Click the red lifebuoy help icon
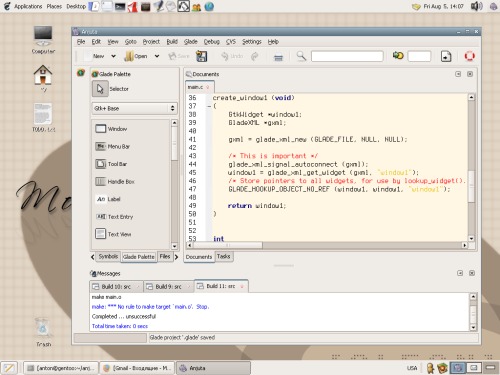The image size is (500, 375). click(x=470, y=56)
